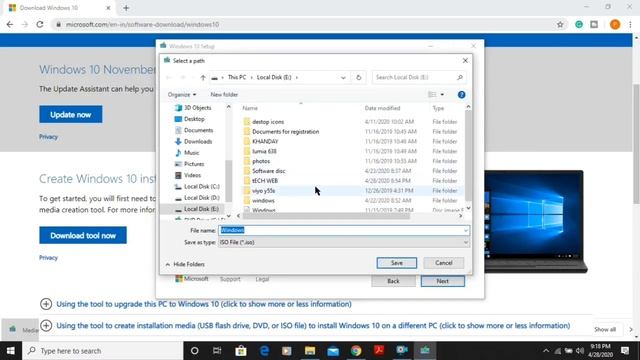Select 3D Objects in navigation pane
Image resolution: width=640 pixels, height=360 pixels.
[198, 108]
